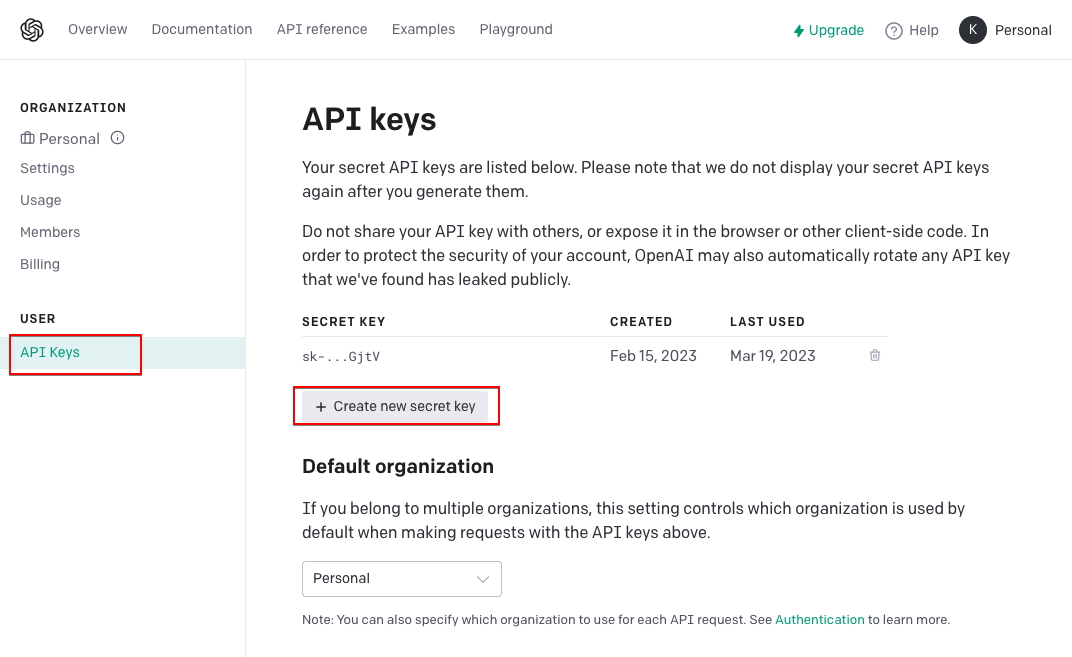Delete the sk-...GjtV secret key

(874, 355)
